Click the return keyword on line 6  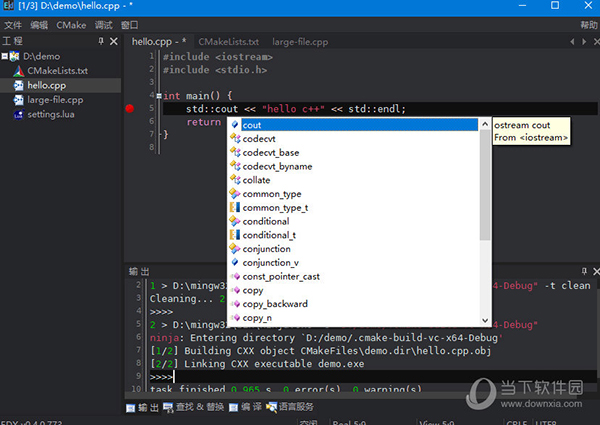(x=204, y=122)
